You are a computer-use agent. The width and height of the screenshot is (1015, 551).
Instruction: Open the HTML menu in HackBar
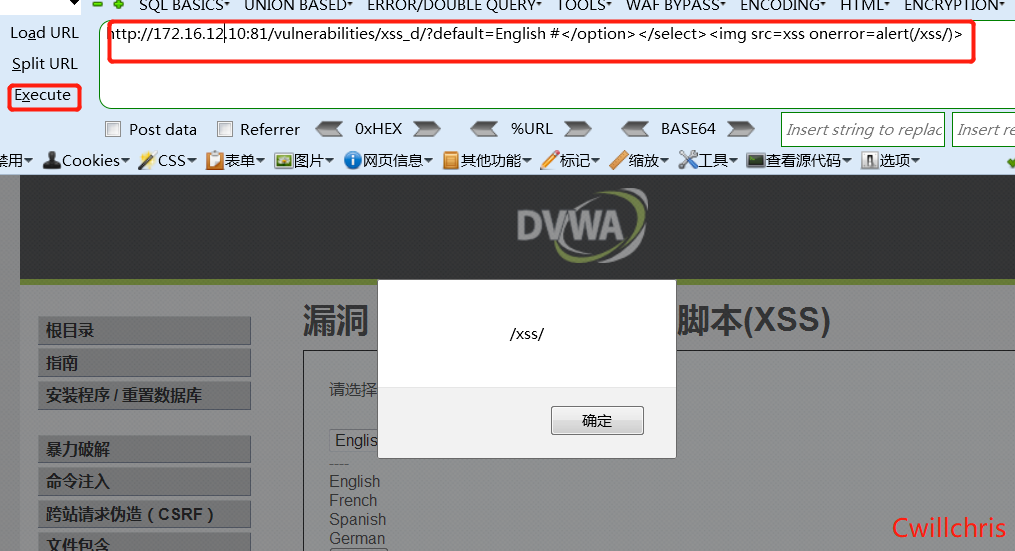point(865,5)
